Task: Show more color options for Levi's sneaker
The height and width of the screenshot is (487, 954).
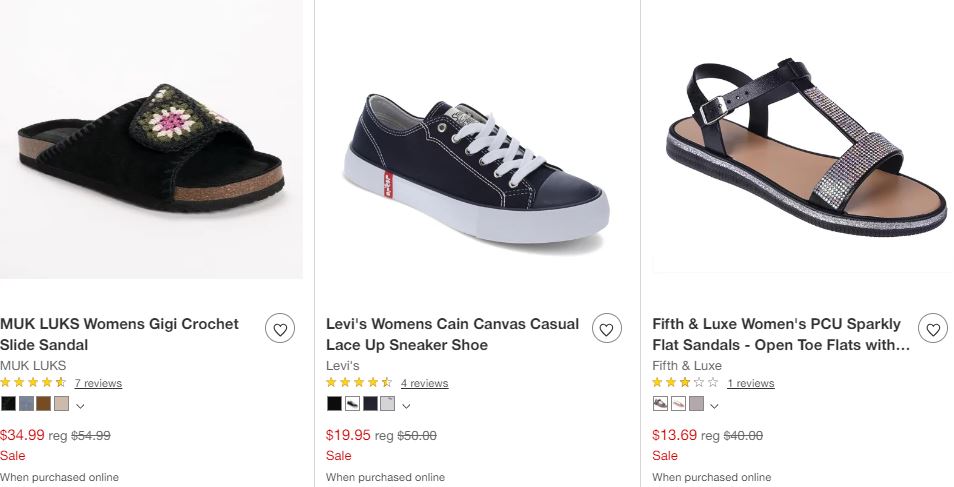Action: (x=406, y=405)
